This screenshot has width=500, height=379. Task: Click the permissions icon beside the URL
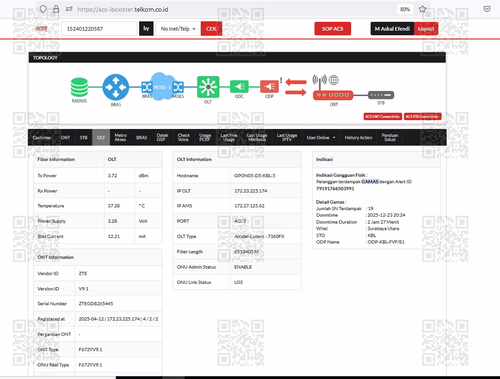(x=69, y=9)
